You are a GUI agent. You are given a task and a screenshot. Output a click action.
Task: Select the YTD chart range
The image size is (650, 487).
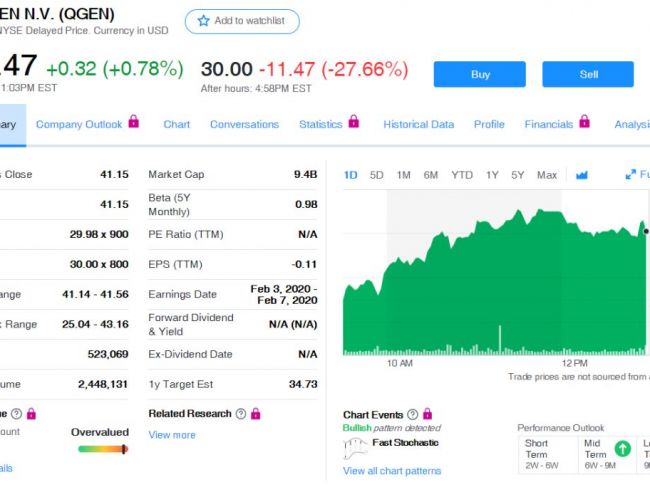462,175
